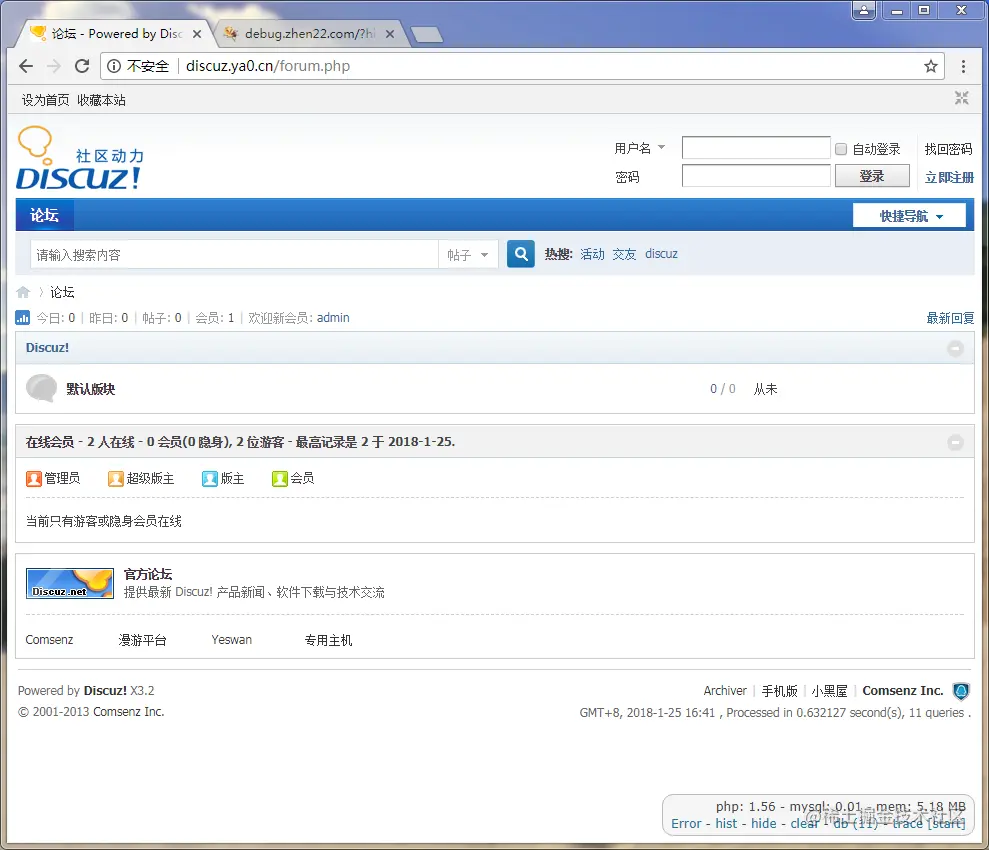Open the 小黑屋 footer link
The height and width of the screenshot is (850, 989).
[829, 691]
